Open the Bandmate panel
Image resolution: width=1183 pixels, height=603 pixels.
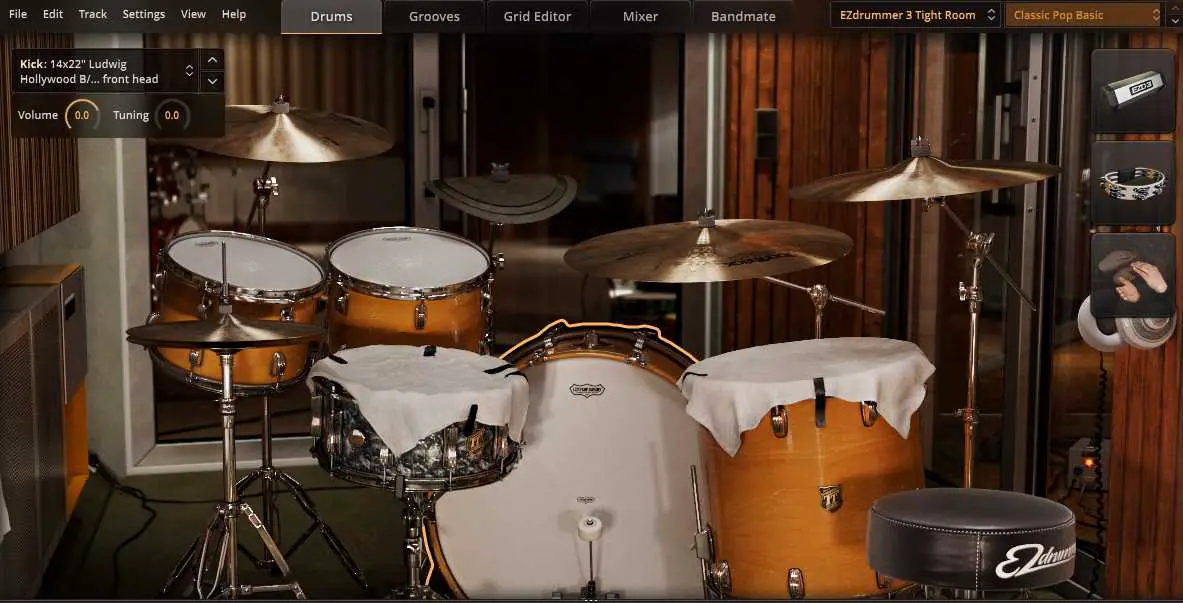coord(742,16)
